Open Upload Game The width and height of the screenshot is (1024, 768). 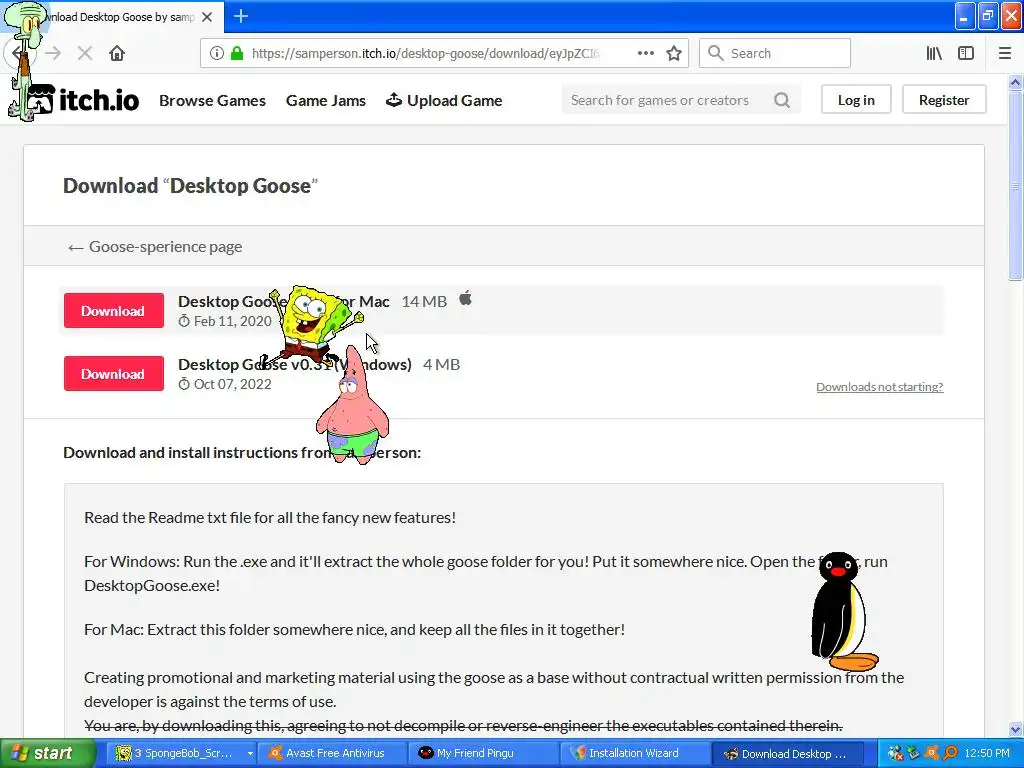click(x=444, y=101)
